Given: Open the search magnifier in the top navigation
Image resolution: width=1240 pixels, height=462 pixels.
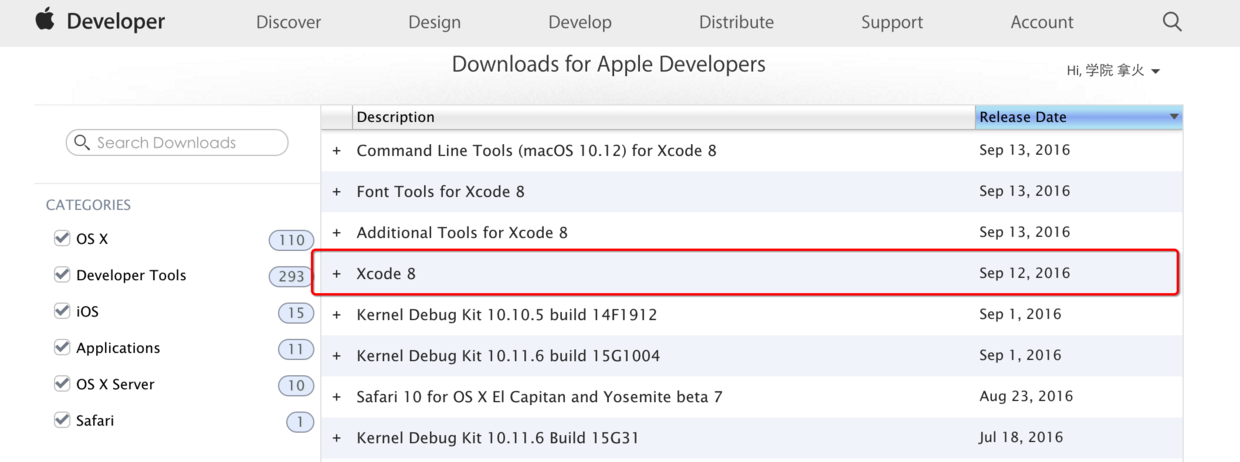Looking at the screenshot, I should (1172, 22).
